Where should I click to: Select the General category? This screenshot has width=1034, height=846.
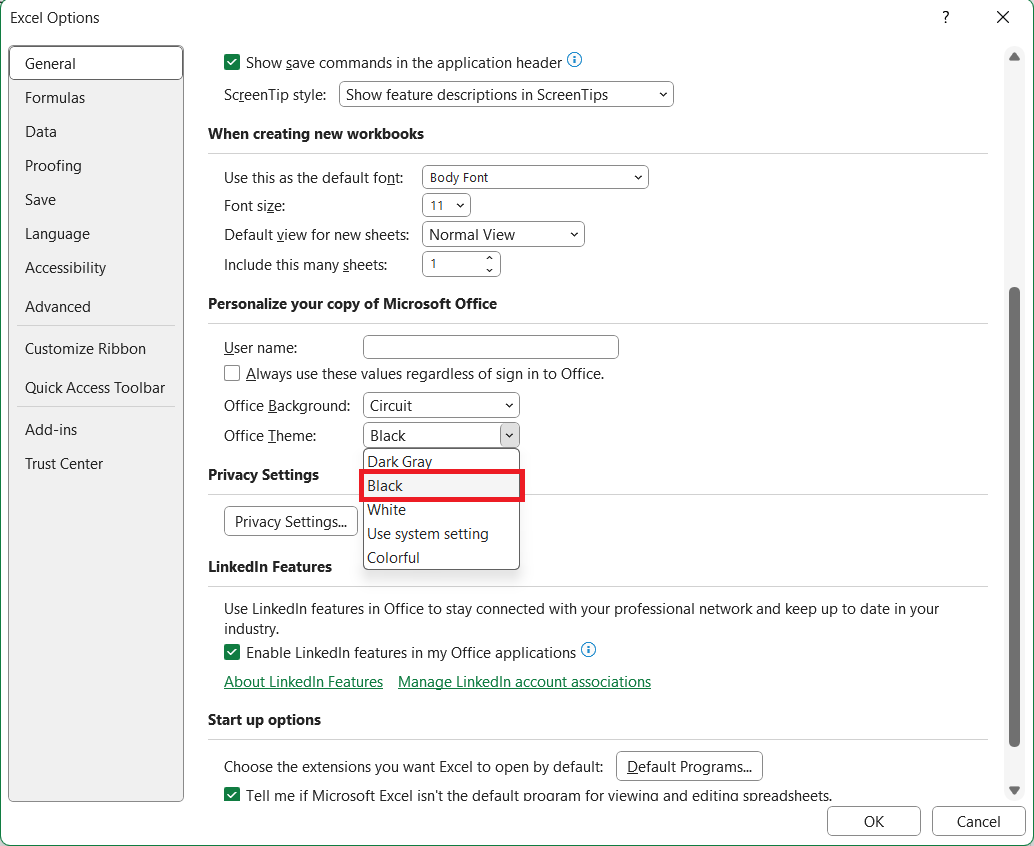(x=96, y=63)
